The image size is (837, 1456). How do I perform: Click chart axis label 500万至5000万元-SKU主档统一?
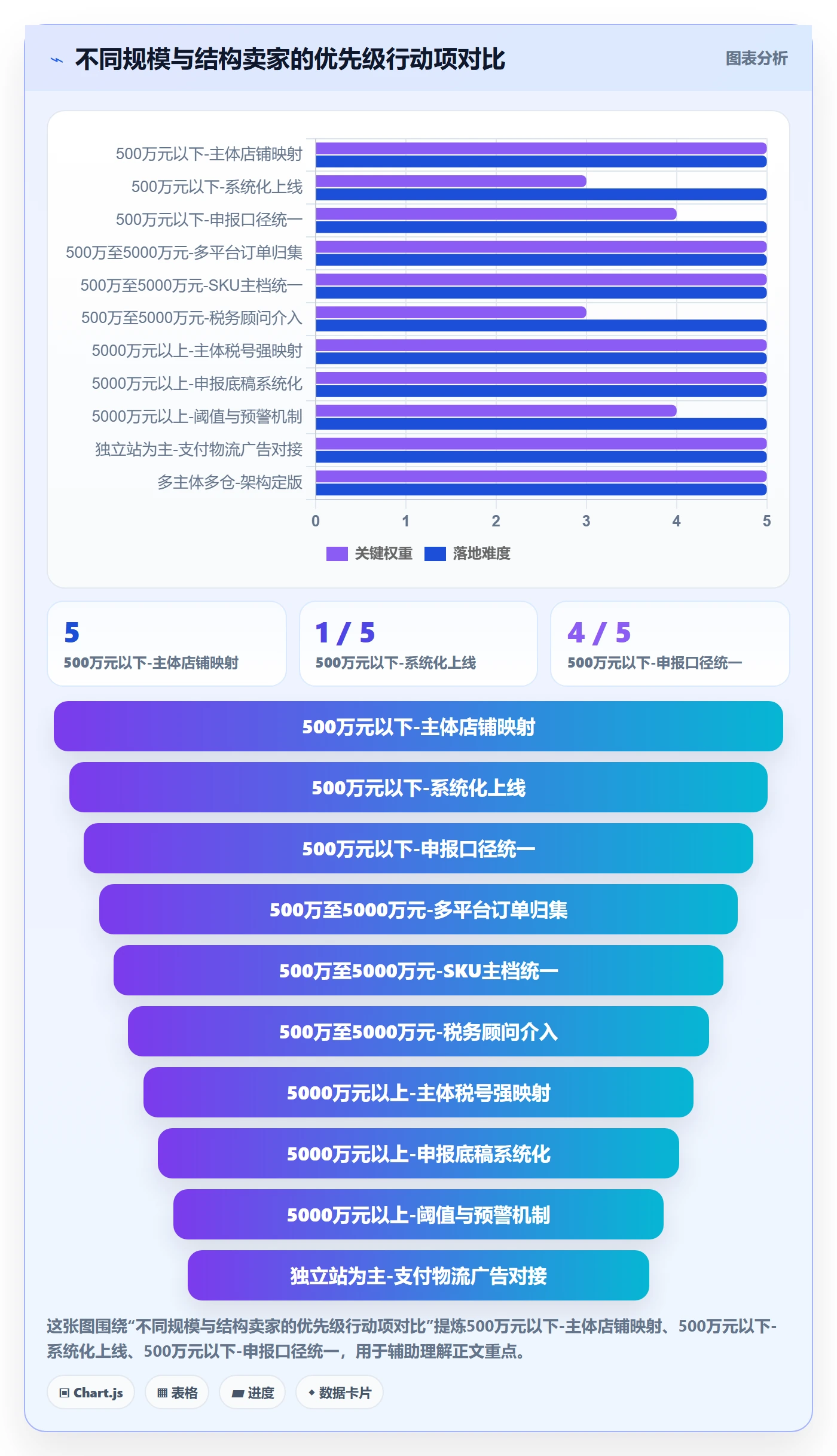coord(191,285)
